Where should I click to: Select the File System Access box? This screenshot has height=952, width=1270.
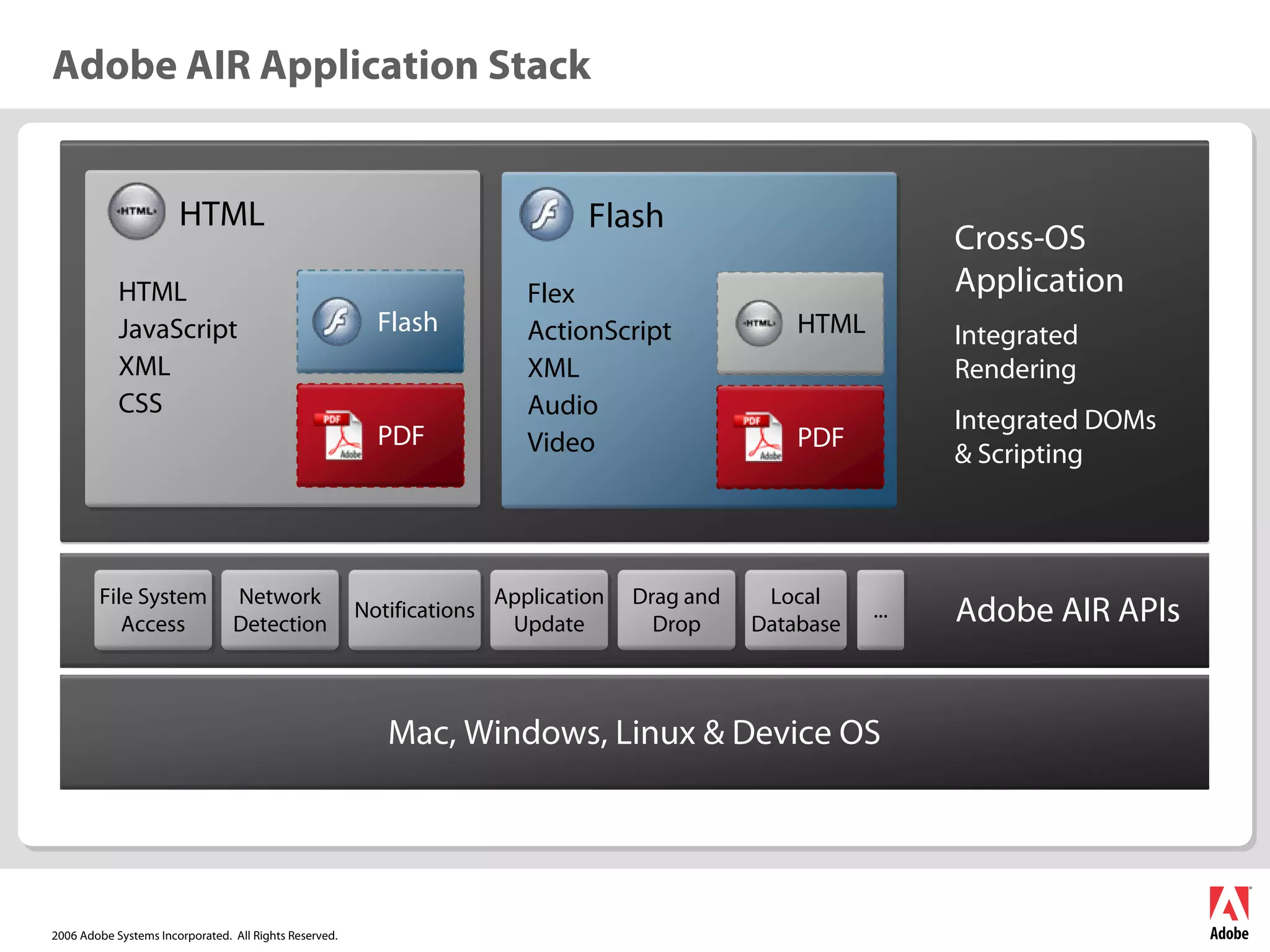(153, 610)
